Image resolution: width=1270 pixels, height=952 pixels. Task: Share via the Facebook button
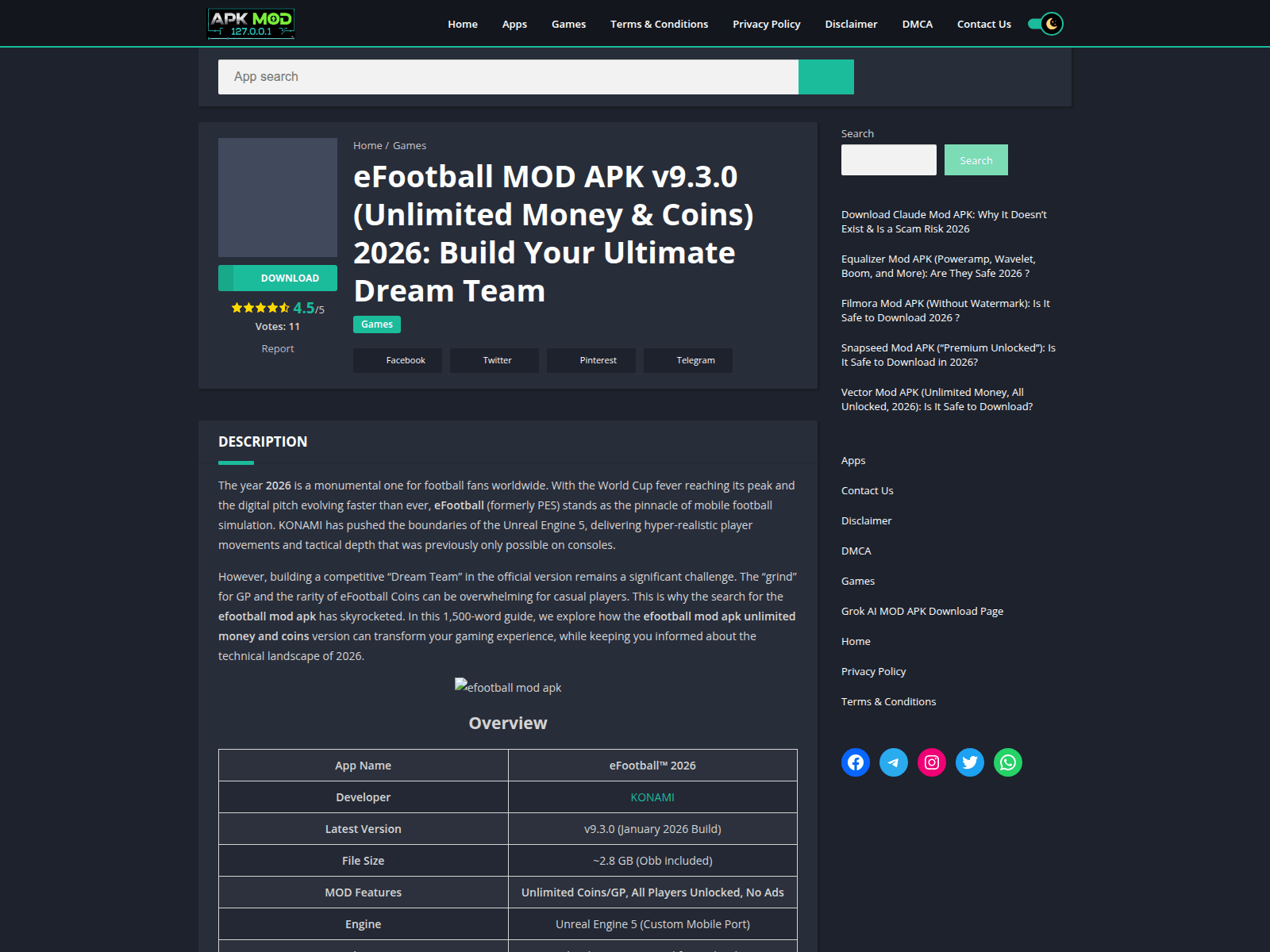pyautogui.click(x=398, y=360)
